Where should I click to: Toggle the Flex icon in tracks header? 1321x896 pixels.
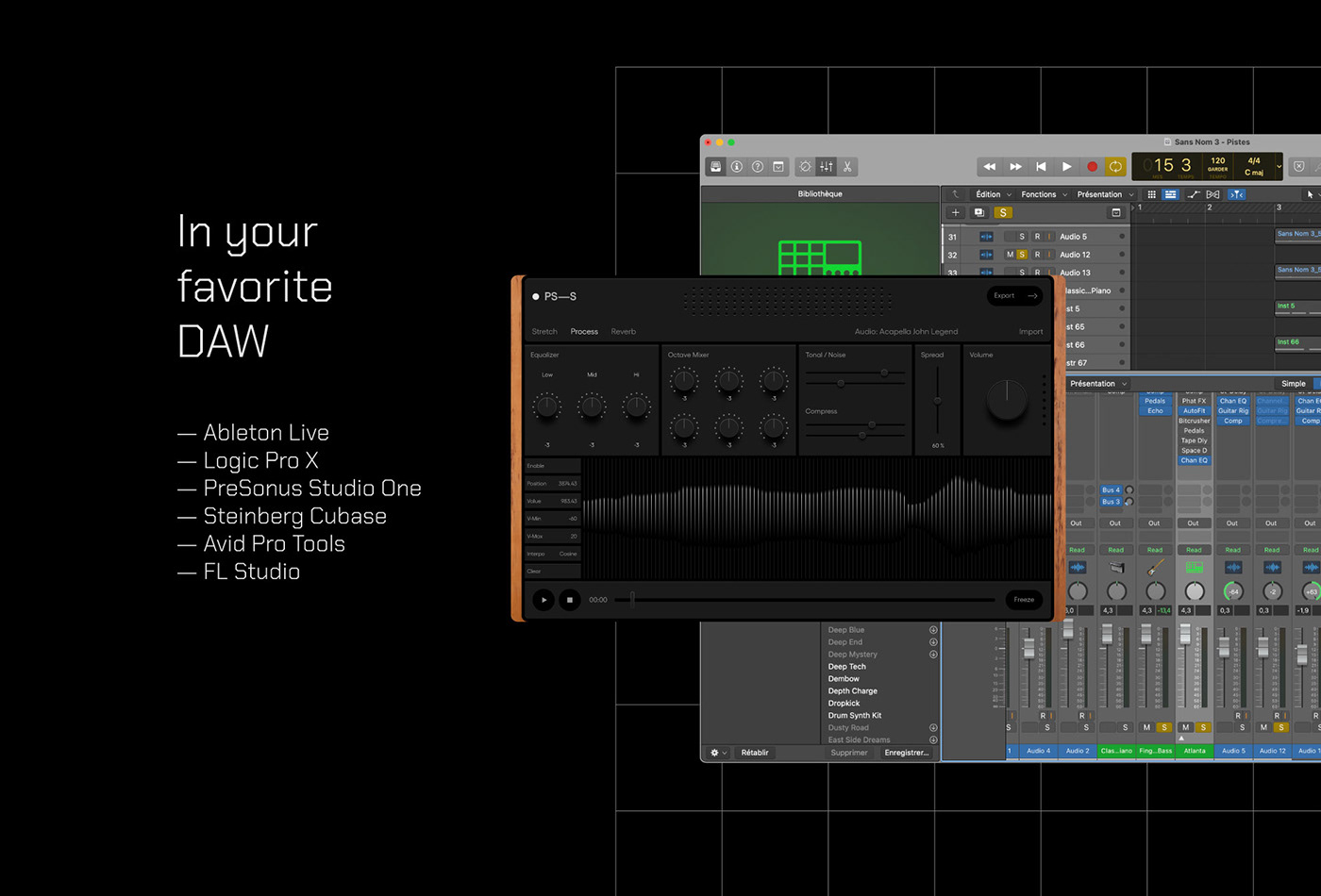tap(1213, 194)
